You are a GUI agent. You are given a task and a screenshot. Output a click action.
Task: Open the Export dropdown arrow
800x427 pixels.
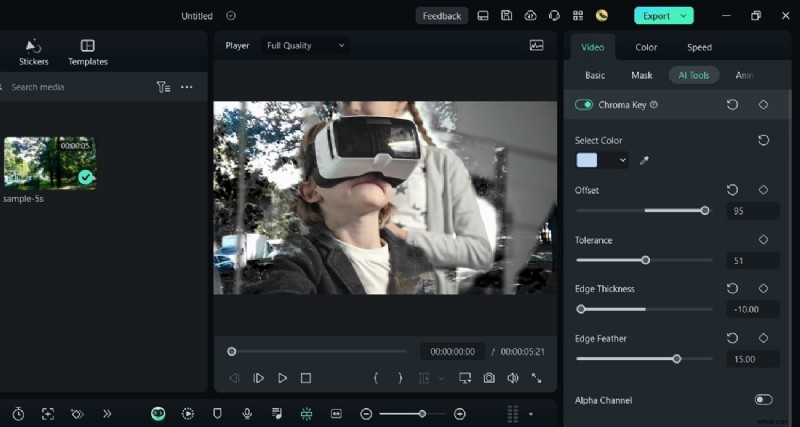tap(684, 16)
